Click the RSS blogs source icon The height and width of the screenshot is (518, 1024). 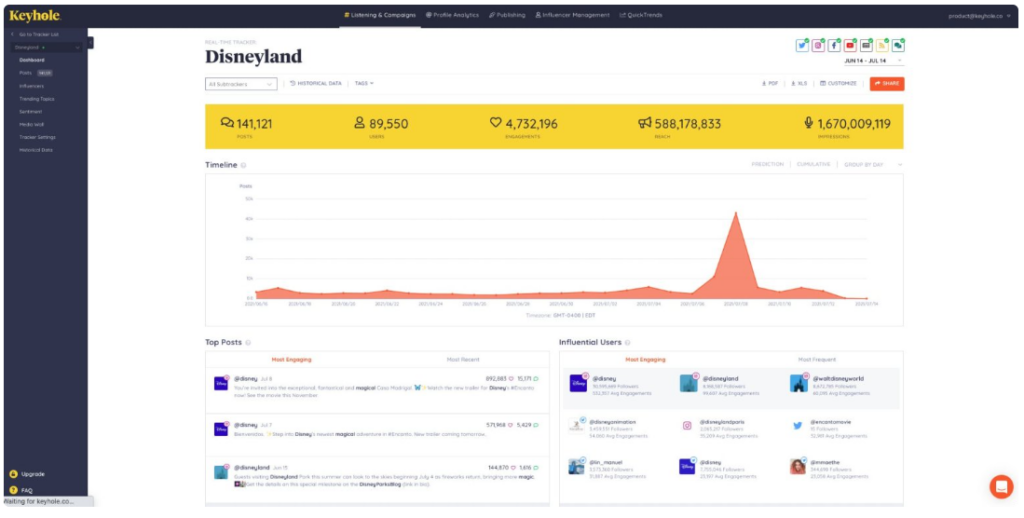(x=882, y=46)
